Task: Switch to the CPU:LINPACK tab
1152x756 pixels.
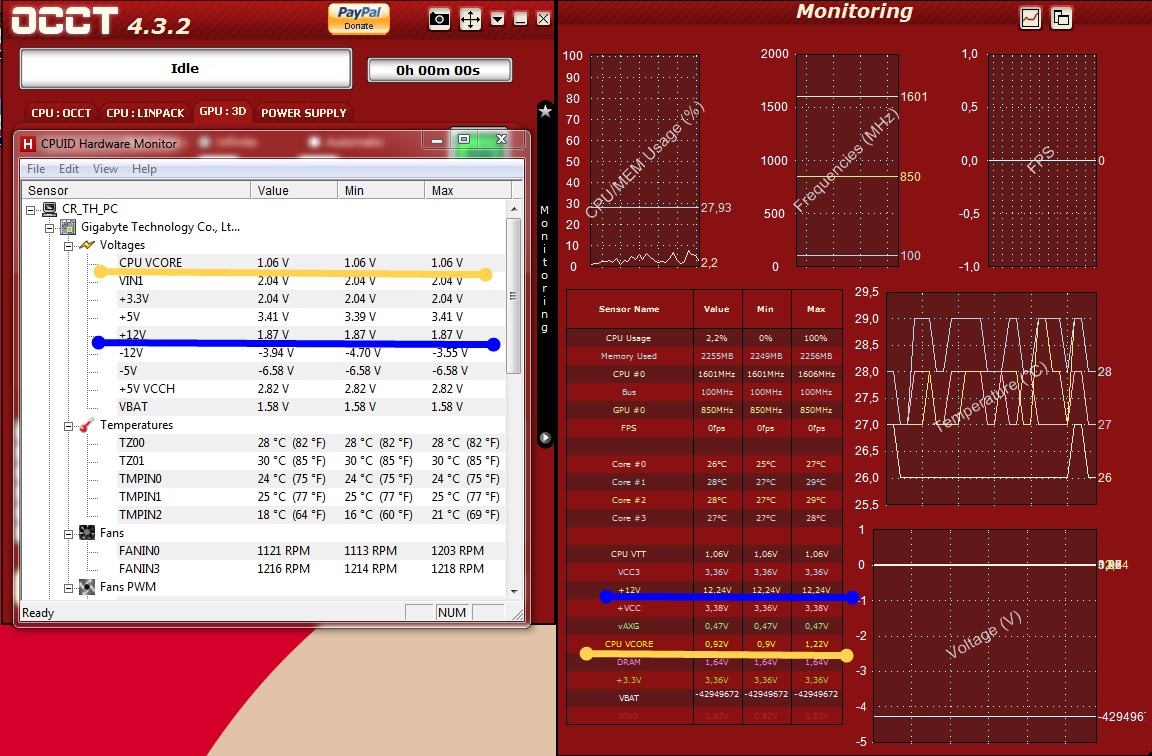Action: [x=145, y=112]
